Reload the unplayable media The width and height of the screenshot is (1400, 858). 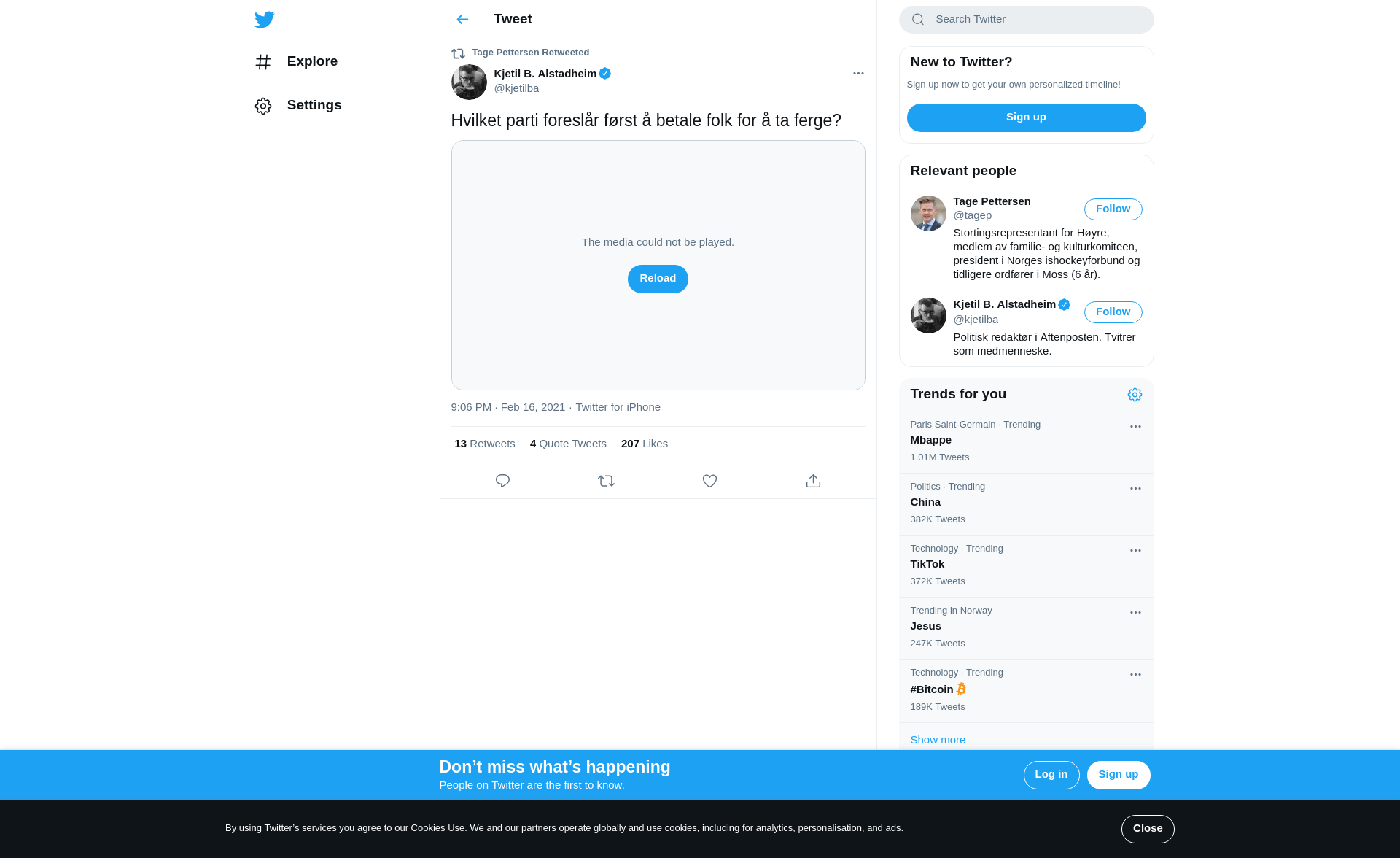pyautogui.click(x=658, y=279)
